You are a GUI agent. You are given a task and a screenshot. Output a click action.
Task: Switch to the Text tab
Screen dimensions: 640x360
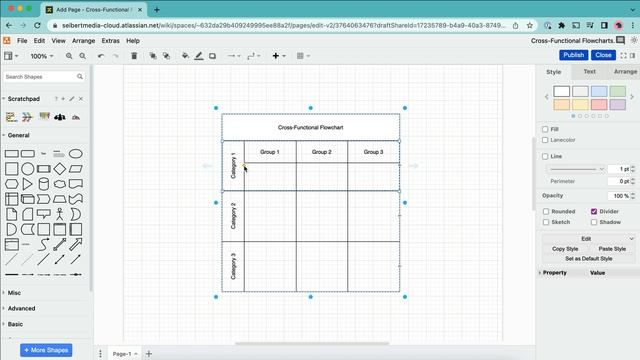(x=589, y=71)
